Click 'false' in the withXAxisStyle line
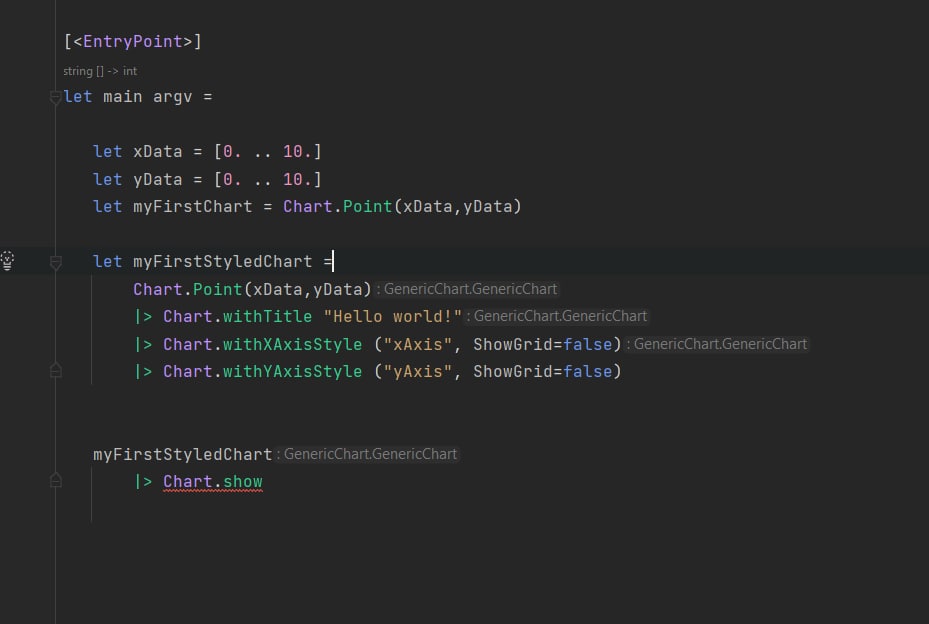 click(x=587, y=344)
